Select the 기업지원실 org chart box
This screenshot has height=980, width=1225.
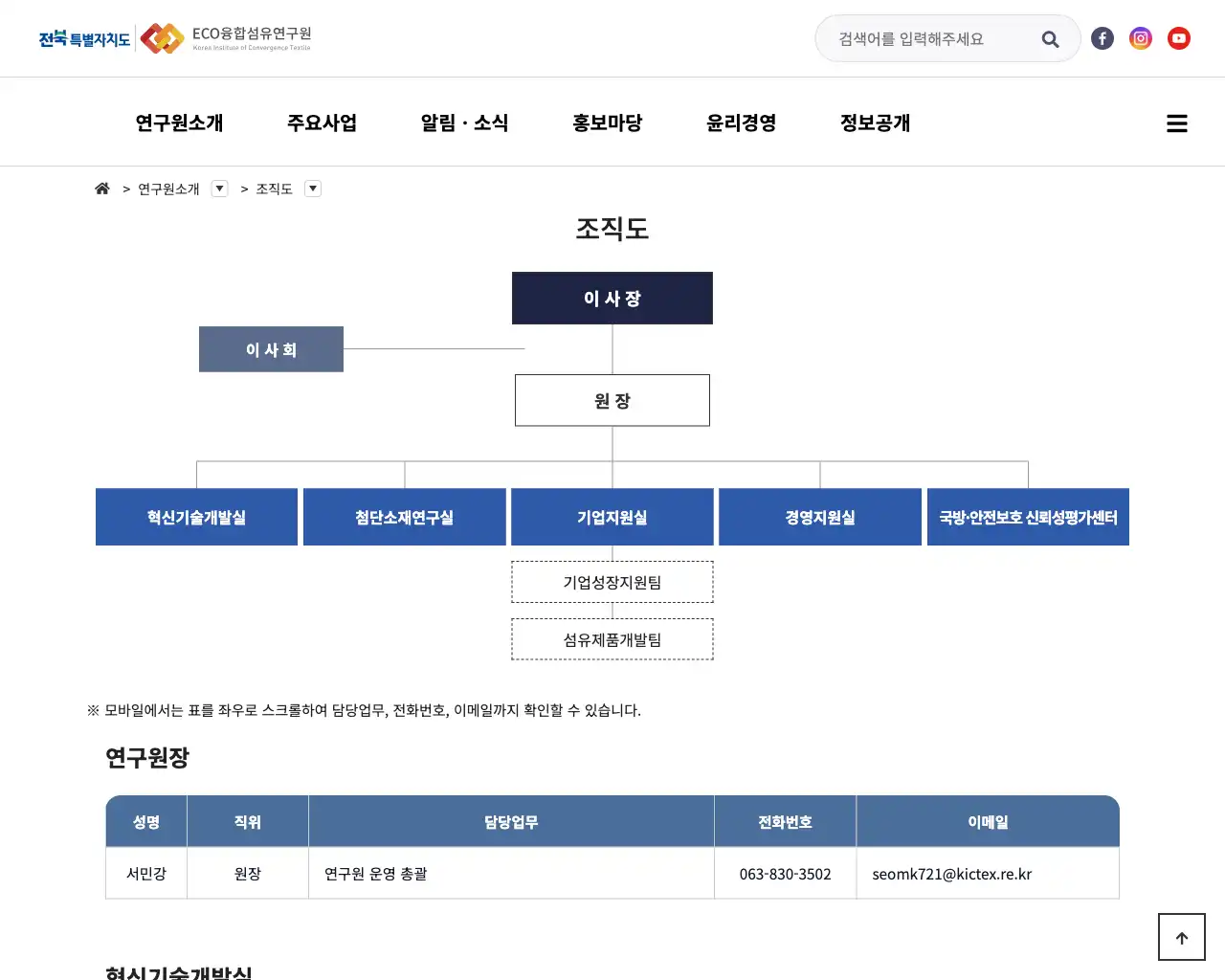click(612, 517)
